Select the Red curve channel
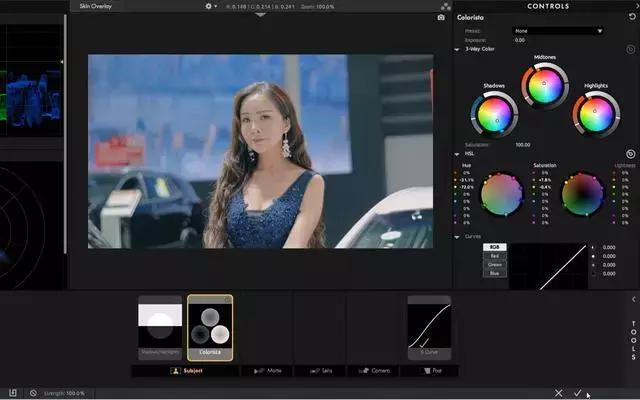This screenshot has width=640, height=400. [494, 255]
